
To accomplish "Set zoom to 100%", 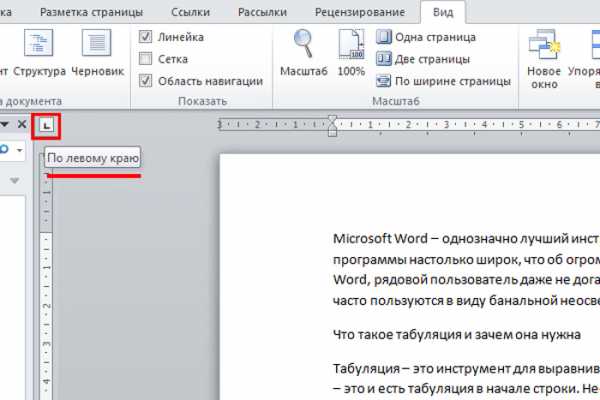I will click(x=351, y=54).
